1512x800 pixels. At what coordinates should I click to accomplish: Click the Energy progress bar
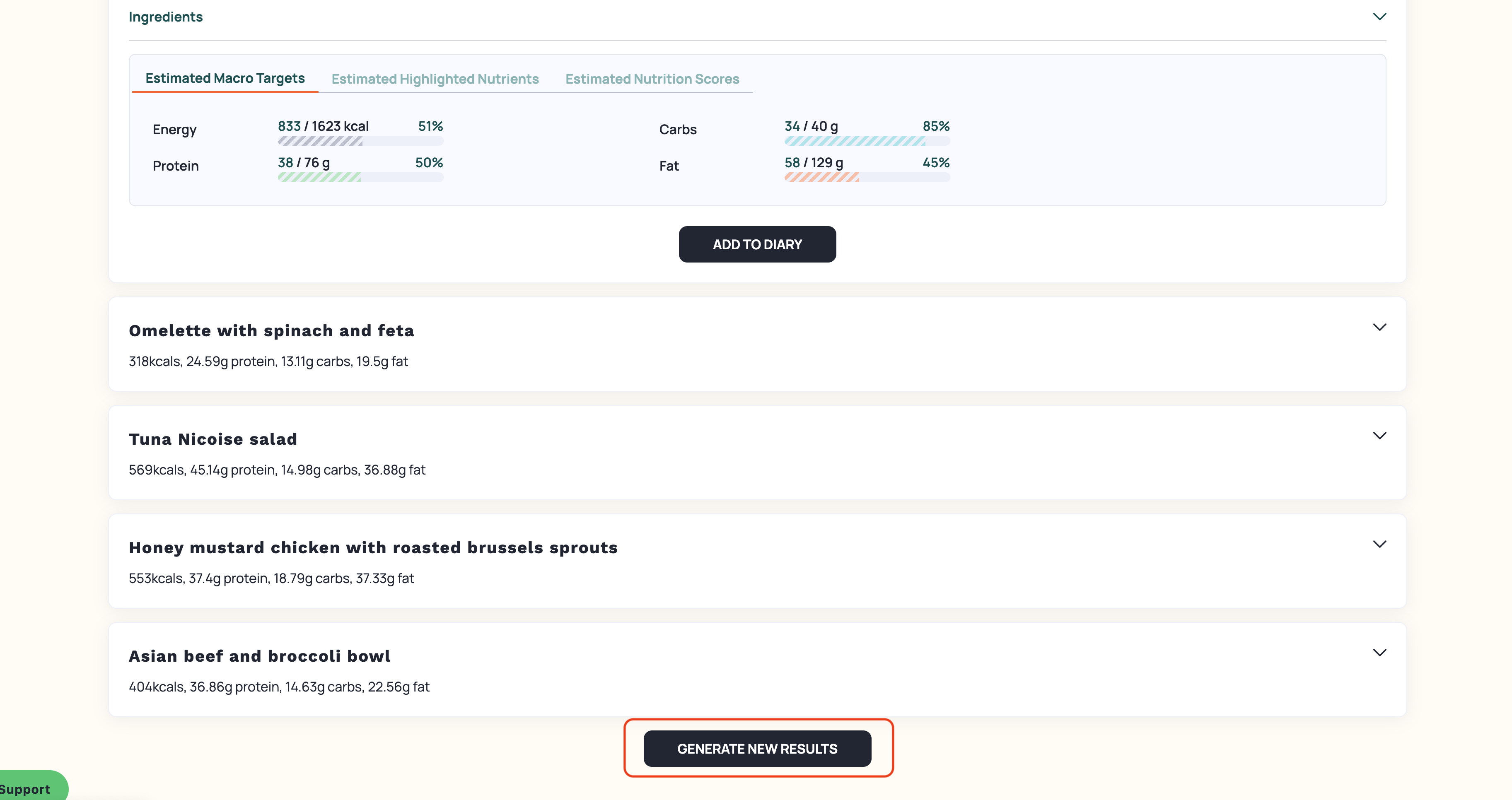[x=360, y=141]
